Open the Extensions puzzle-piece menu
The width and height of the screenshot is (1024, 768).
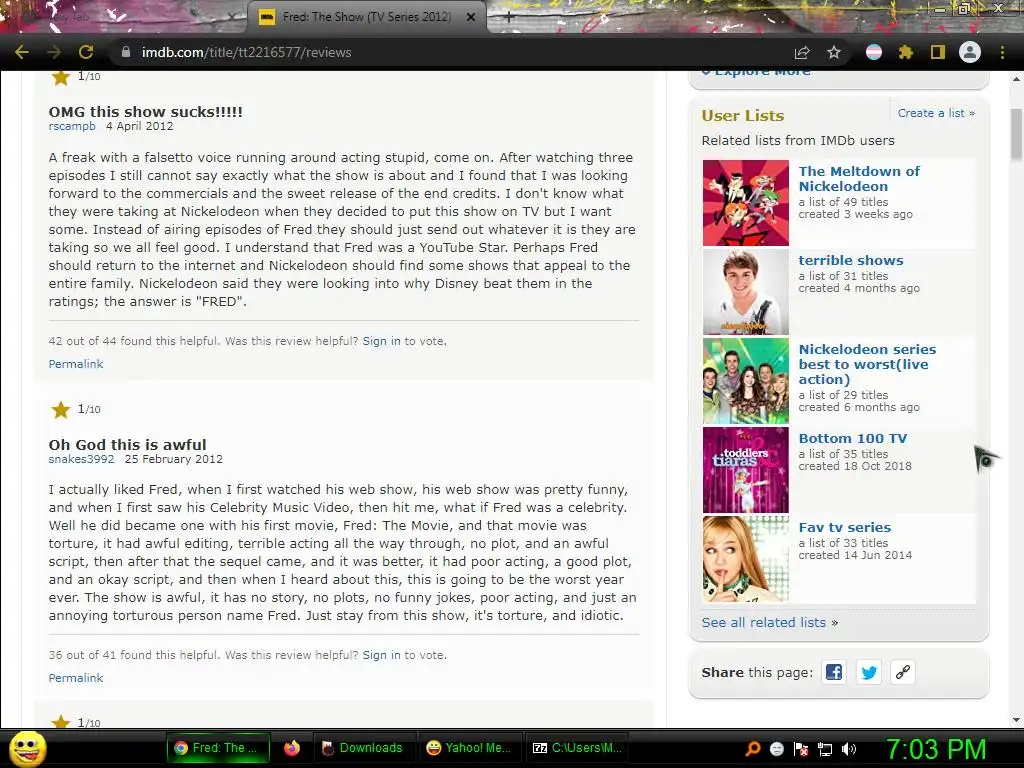[x=905, y=52]
